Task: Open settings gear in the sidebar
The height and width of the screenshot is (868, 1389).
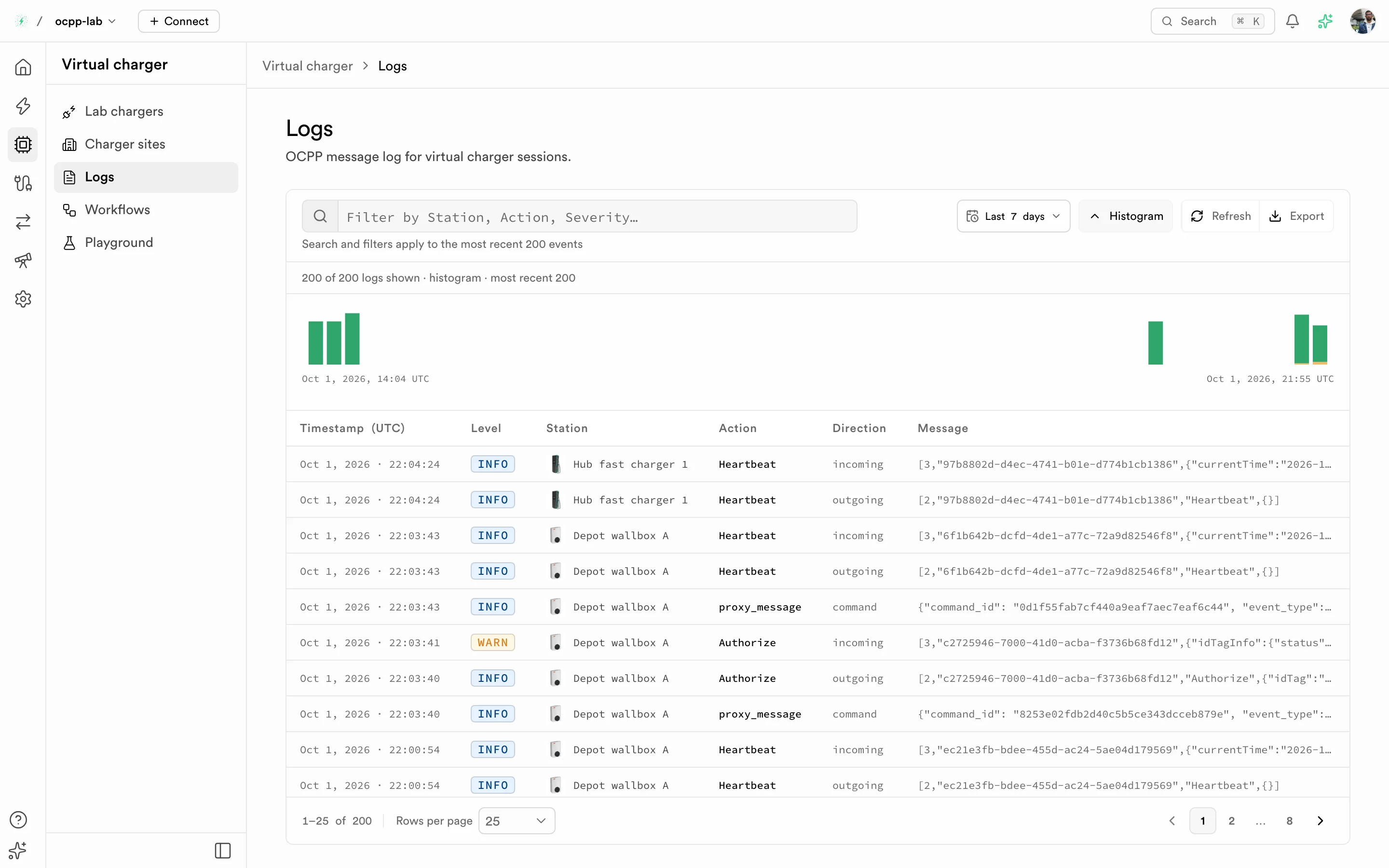Action: (x=23, y=298)
